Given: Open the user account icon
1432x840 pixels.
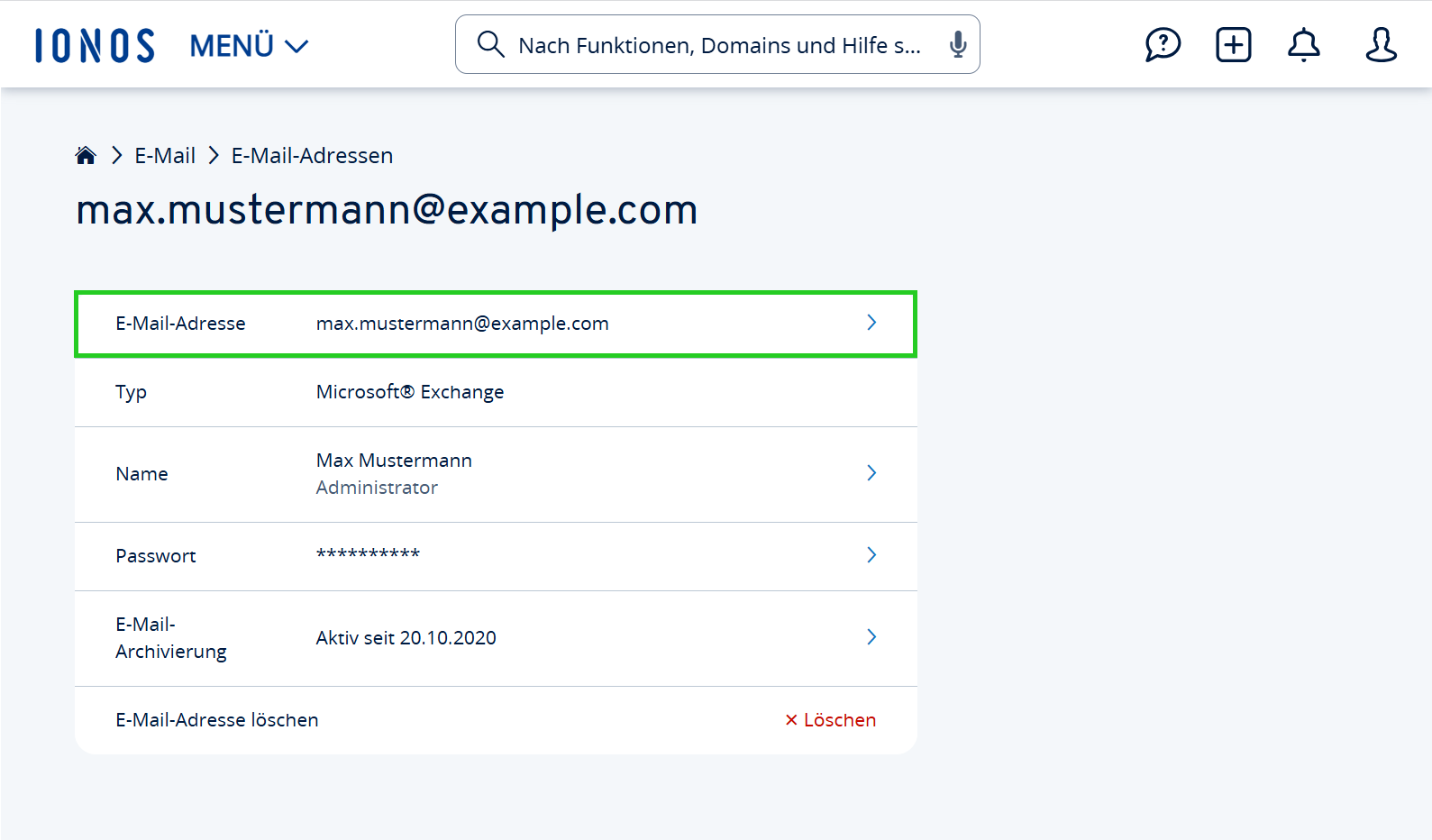Looking at the screenshot, I should [x=1381, y=44].
